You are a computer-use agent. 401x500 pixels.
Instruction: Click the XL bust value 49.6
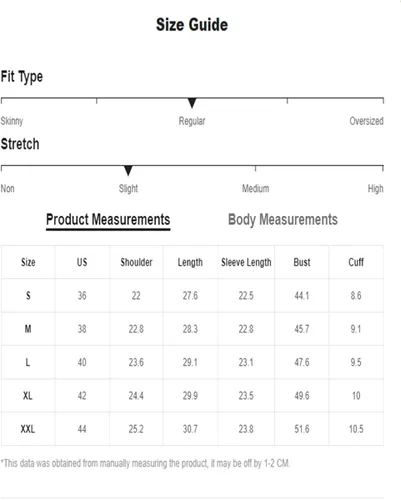click(x=302, y=395)
